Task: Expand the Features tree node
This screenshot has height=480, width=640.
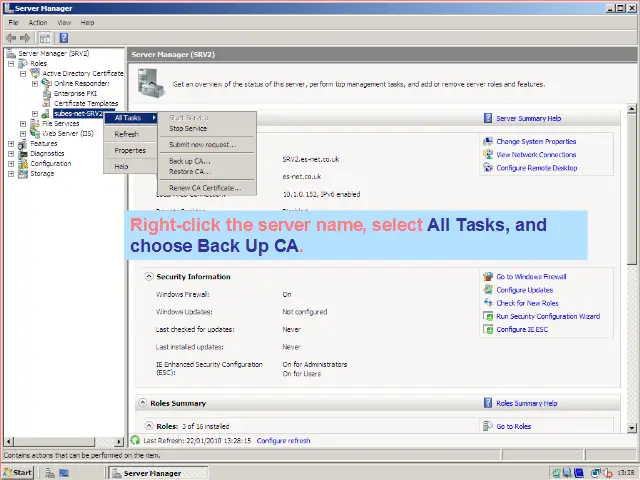Action: click(x=11, y=144)
